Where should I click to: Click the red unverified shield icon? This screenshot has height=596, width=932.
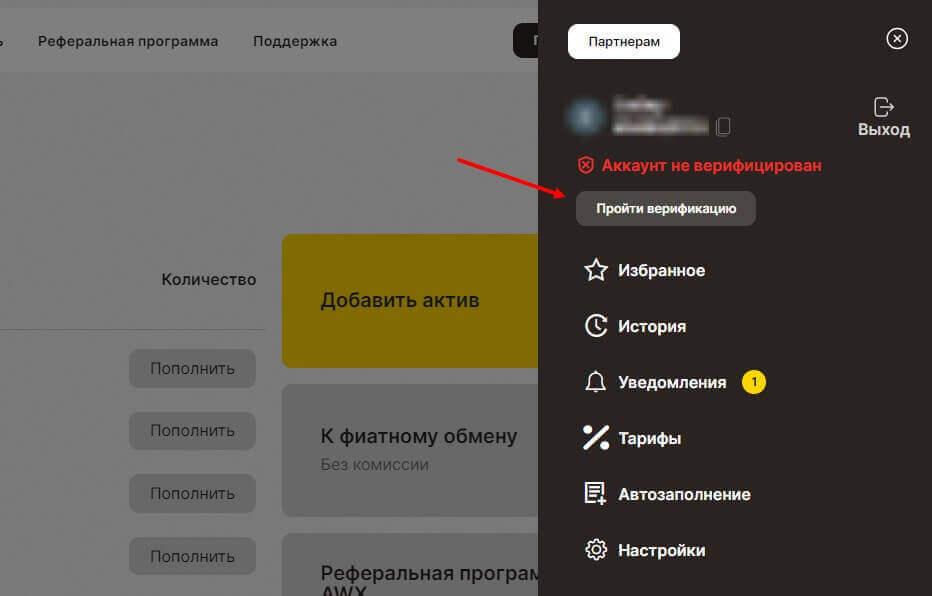point(586,165)
